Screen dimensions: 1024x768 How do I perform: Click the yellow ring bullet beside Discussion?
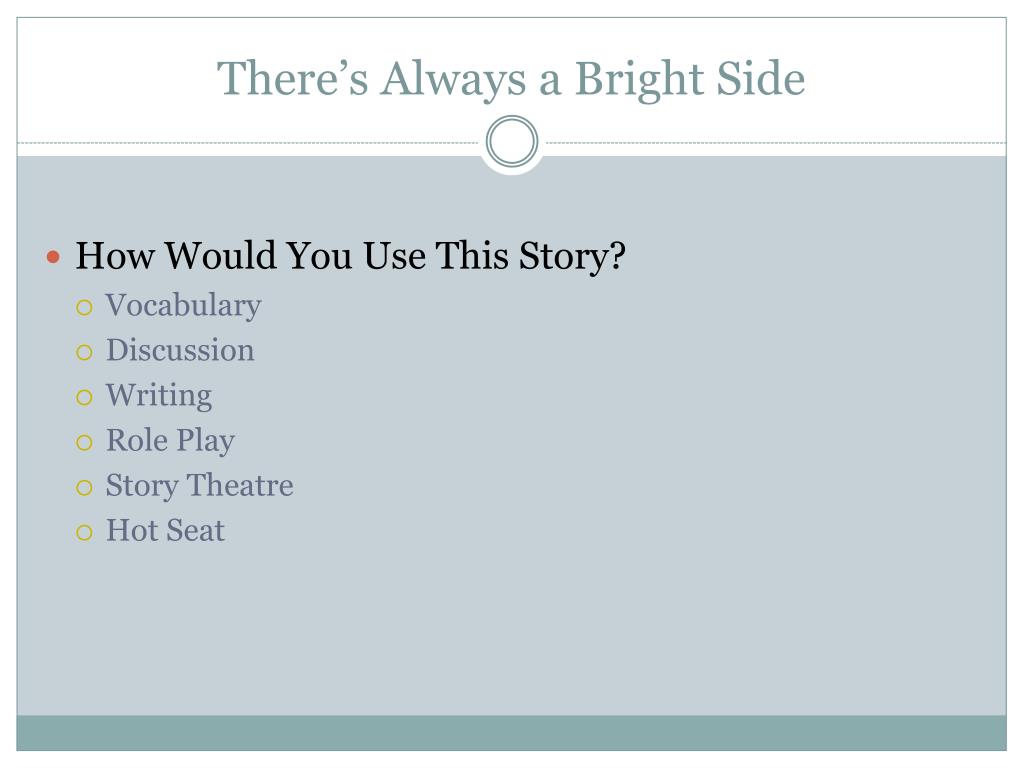[84, 353]
